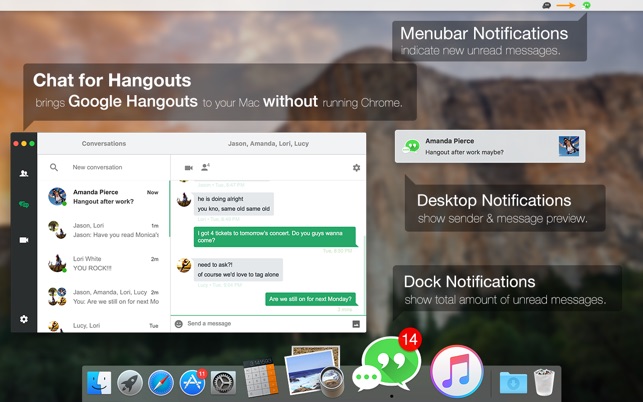
Task: Click the add people icon in chat
Action: point(205,167)
